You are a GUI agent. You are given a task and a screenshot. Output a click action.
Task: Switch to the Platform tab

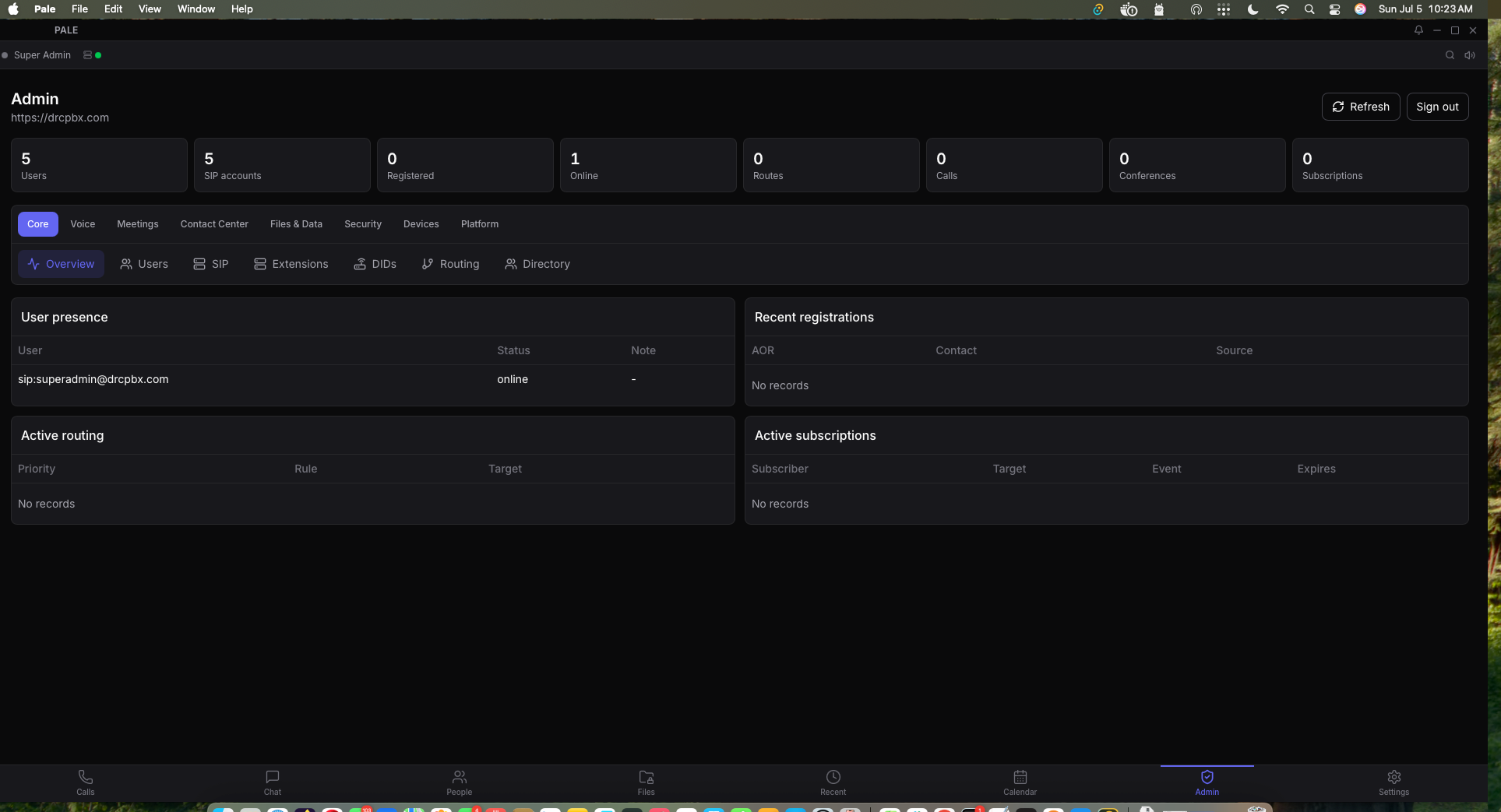point(480,224)
